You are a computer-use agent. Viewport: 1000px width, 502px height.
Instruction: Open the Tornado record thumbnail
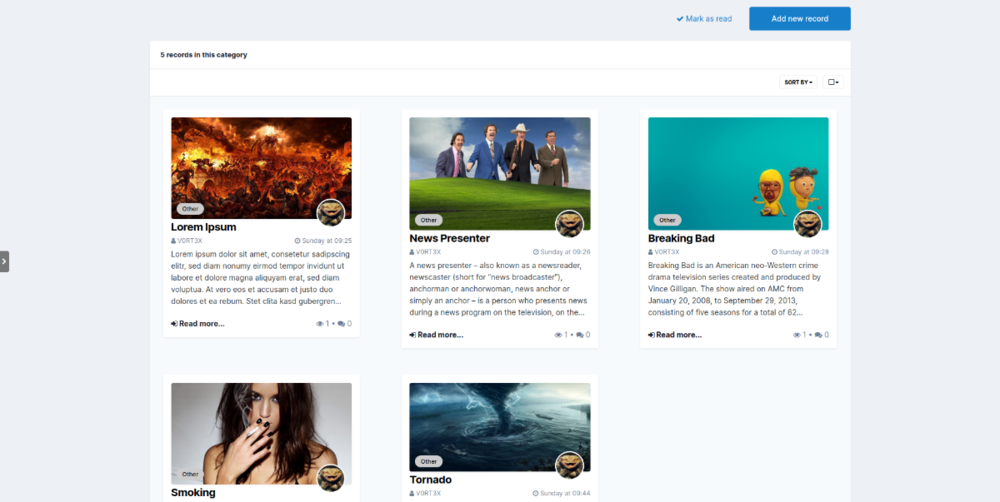499,427
